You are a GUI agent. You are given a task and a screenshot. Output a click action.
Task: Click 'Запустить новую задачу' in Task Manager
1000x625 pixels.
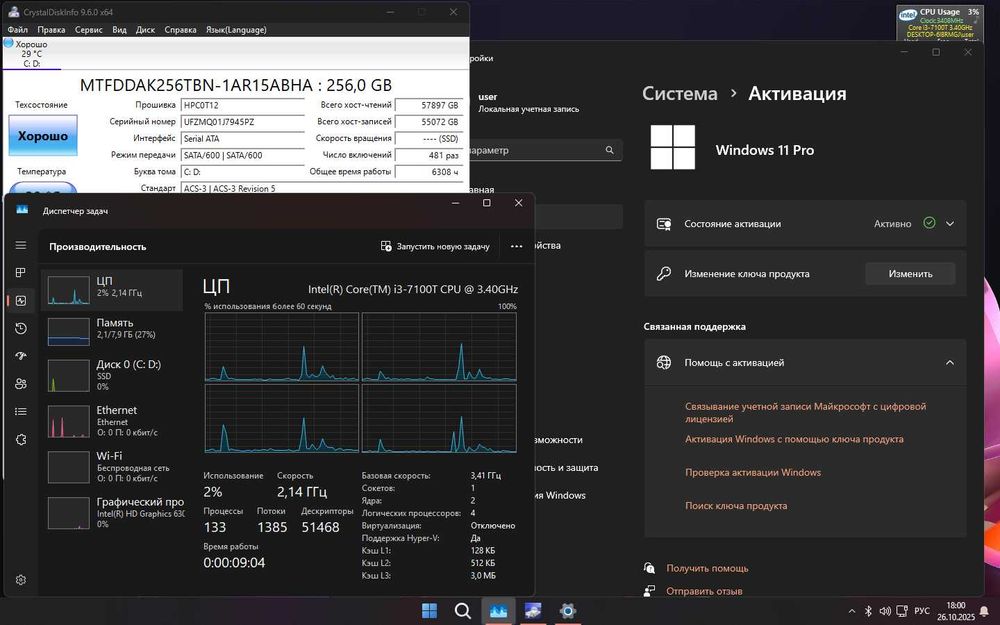(436, 246)
